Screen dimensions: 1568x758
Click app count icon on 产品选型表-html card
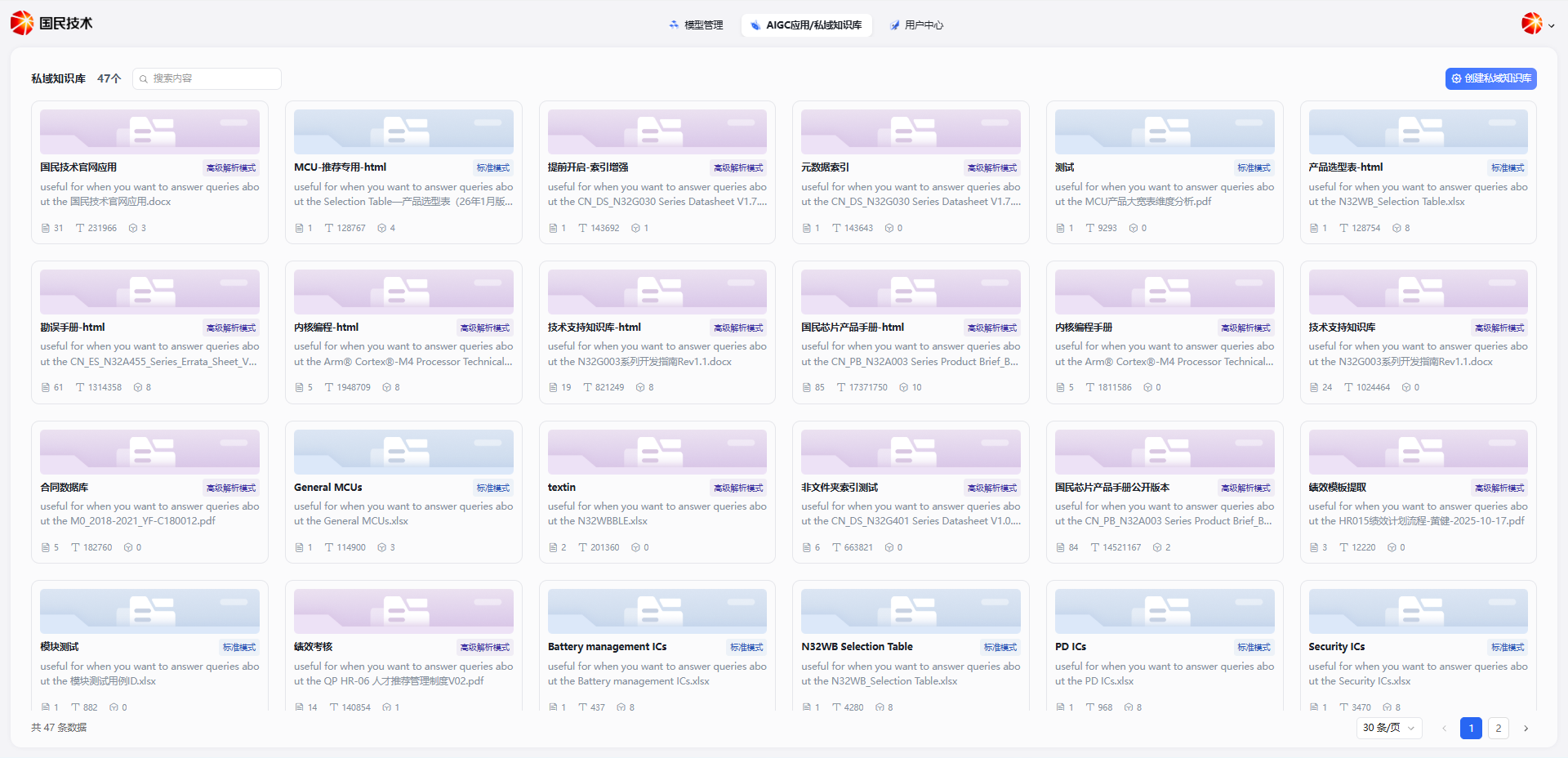[x=1396, y=228]
